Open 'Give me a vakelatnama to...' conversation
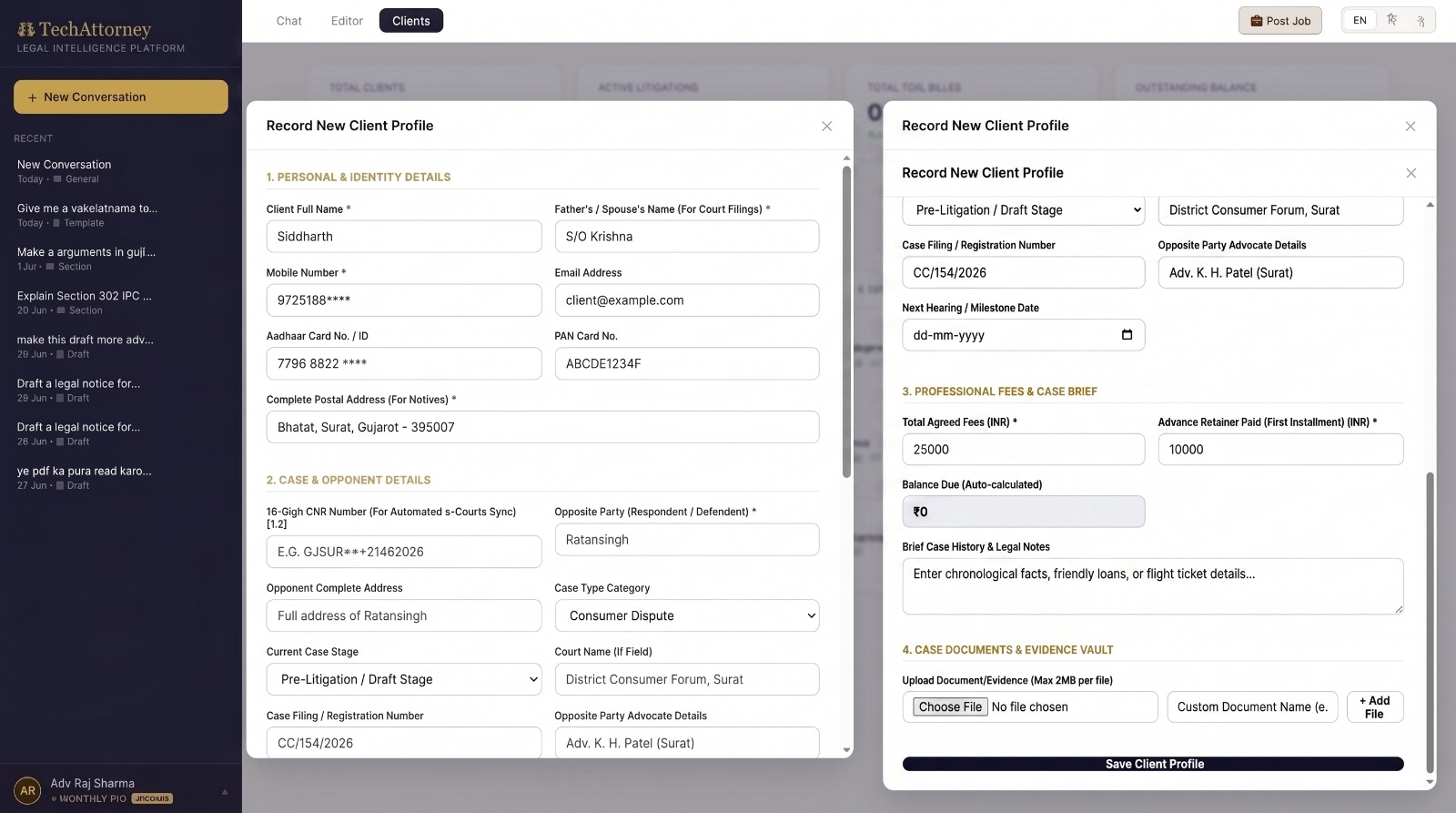Screen dimensions: 1456x813 [x=121, y=215]
